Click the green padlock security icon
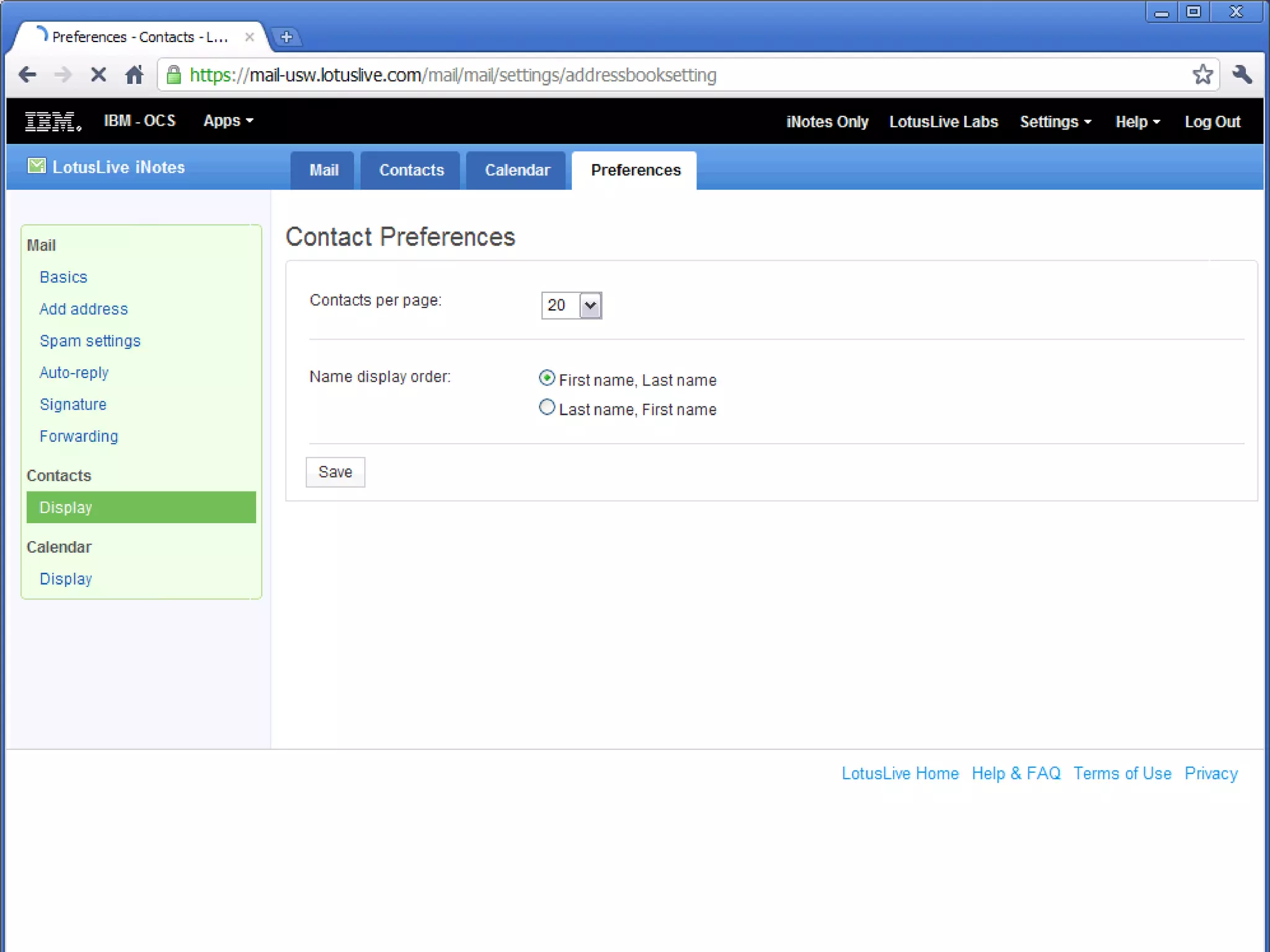The image size is (1270, 952). (x=174, y=75)
